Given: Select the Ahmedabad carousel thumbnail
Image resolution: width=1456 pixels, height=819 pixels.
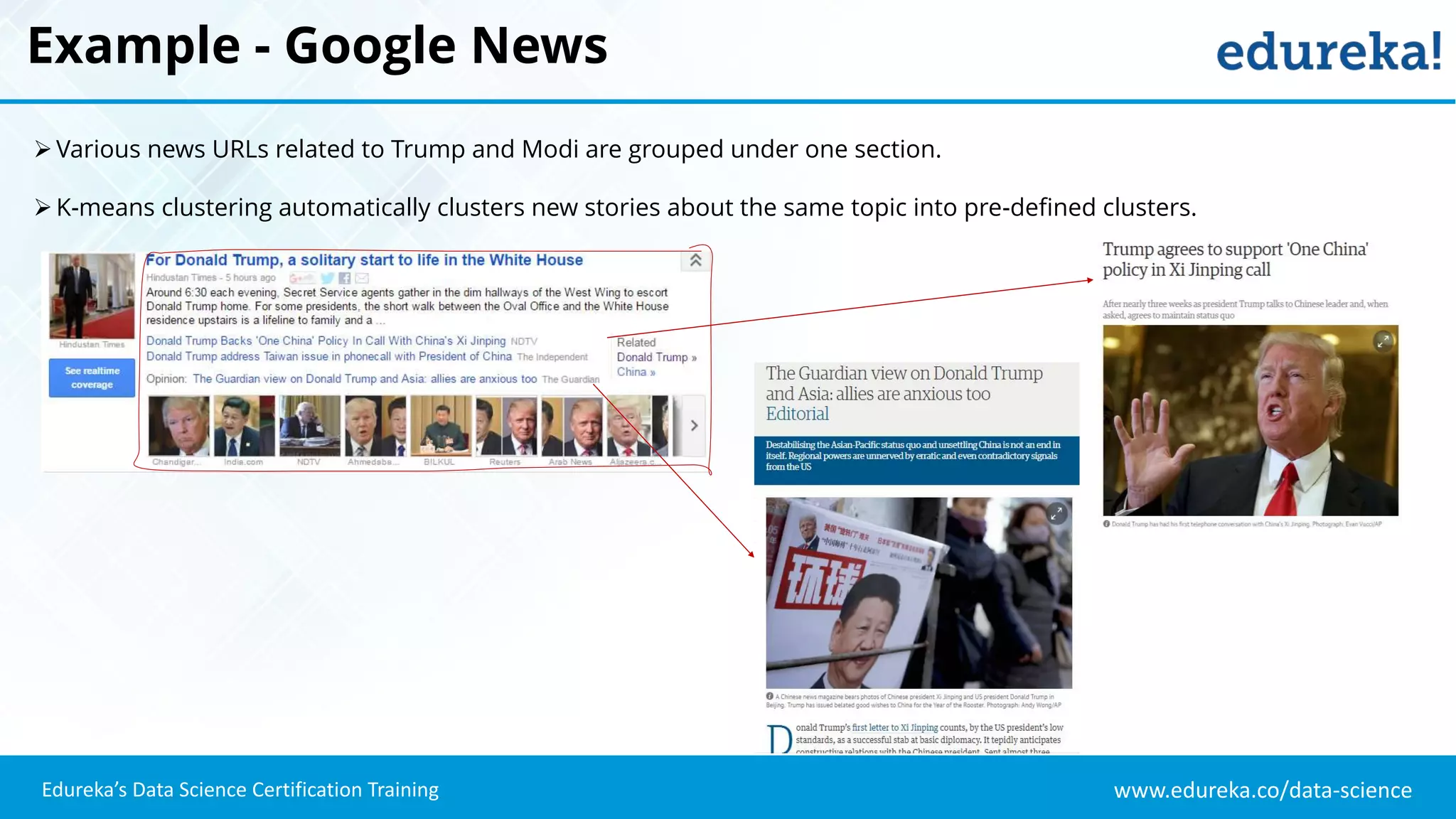Looking at the screenshot, I should 375,426.
